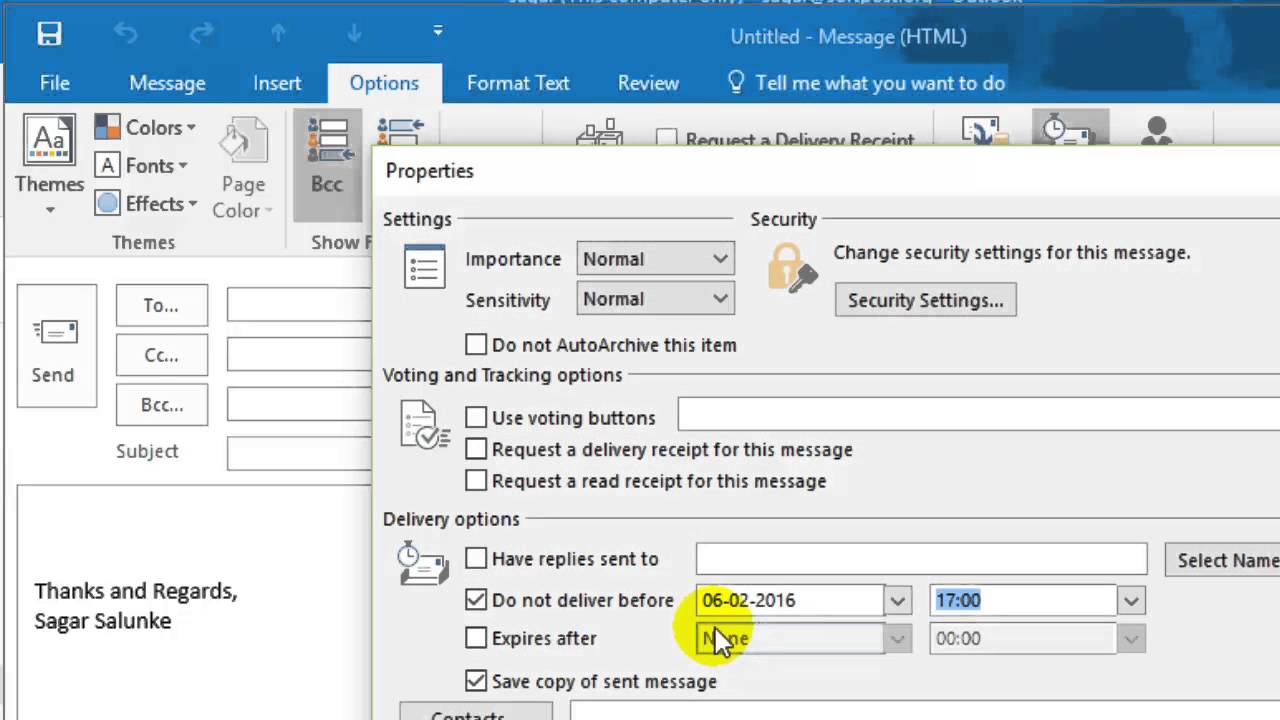1280x720 pixels.
Task: Check Request a read receipt for this message
Action: tap(476, 481)
